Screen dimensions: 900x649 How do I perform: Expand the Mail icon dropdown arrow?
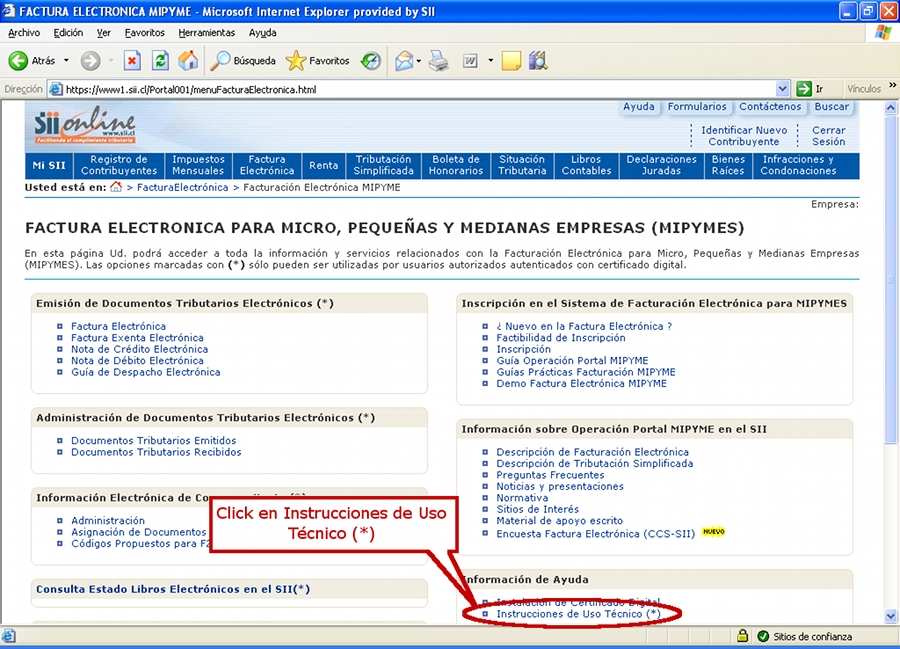pos(419,60)
